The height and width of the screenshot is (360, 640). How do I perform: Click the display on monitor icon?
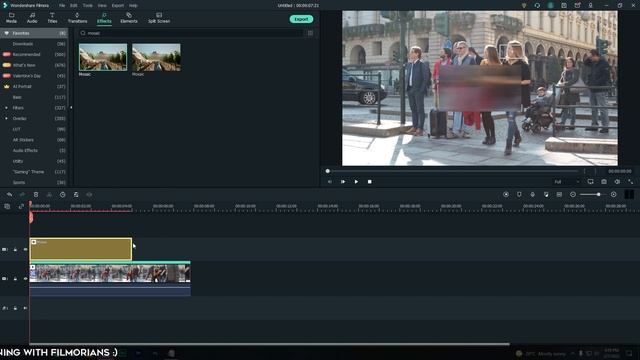tap(591, 182)
